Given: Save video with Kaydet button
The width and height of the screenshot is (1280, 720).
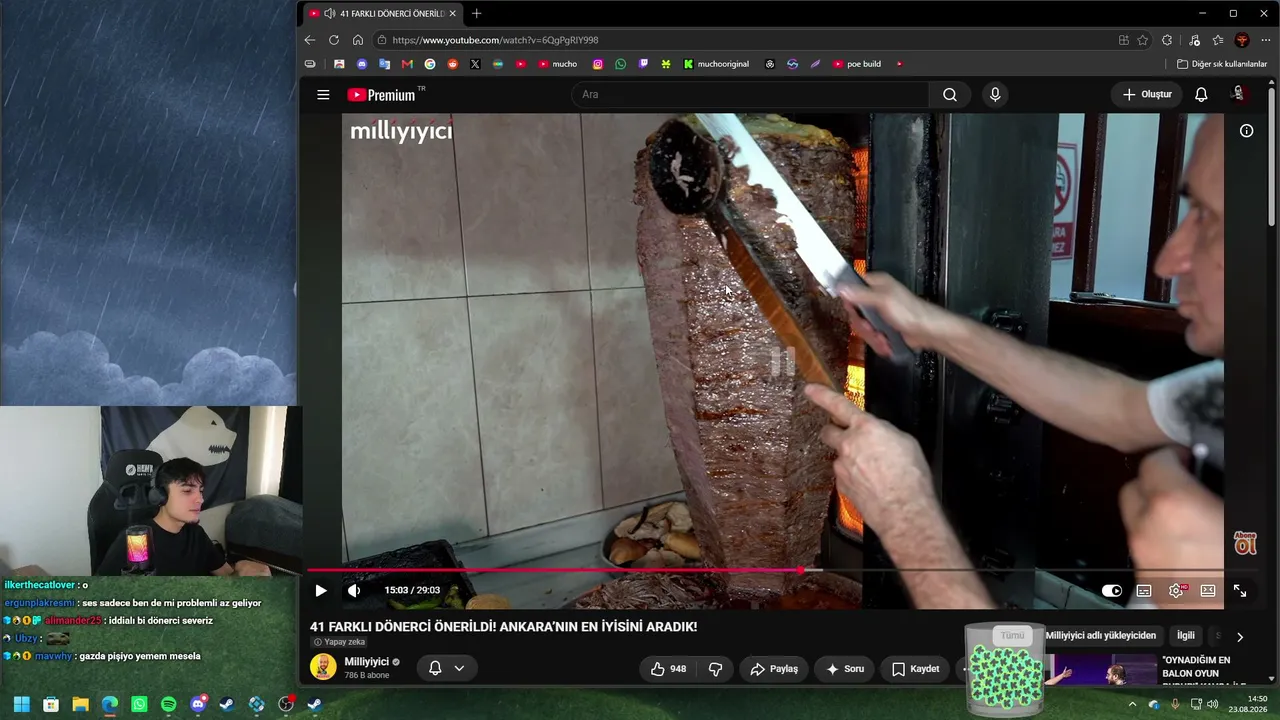Looking at the screenshot, I should point(915,669).
